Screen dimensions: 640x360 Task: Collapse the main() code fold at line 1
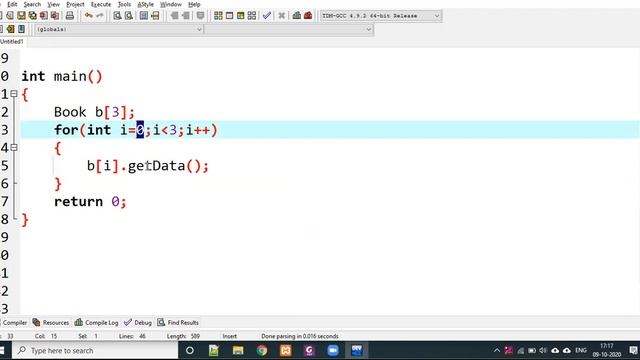click(x=14, y=94)
